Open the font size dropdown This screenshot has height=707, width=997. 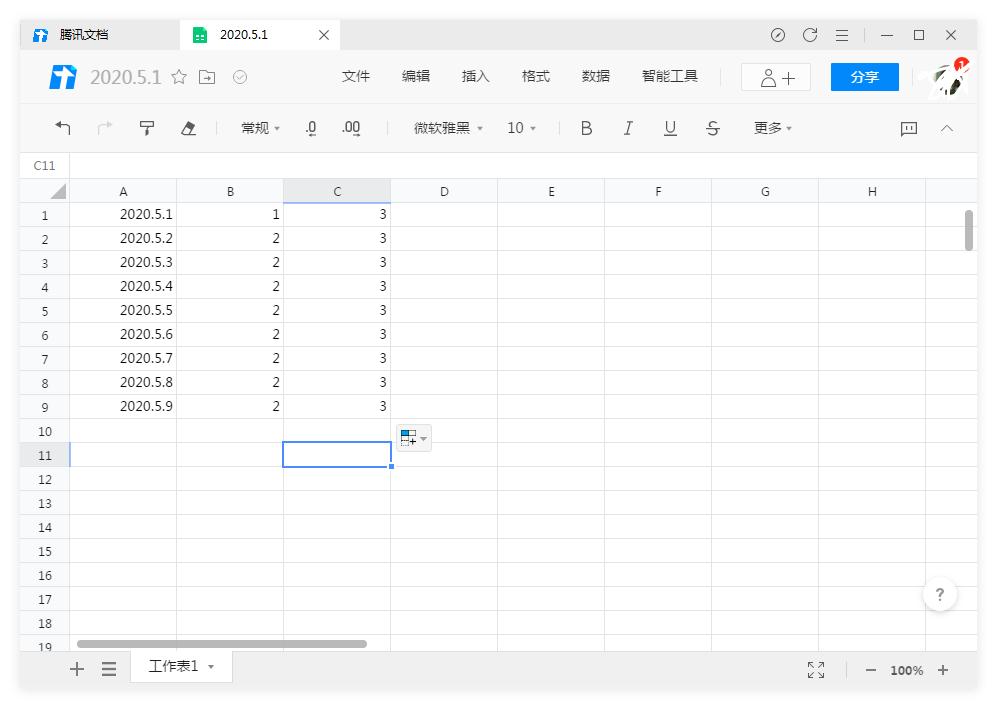tap(521, 128)
